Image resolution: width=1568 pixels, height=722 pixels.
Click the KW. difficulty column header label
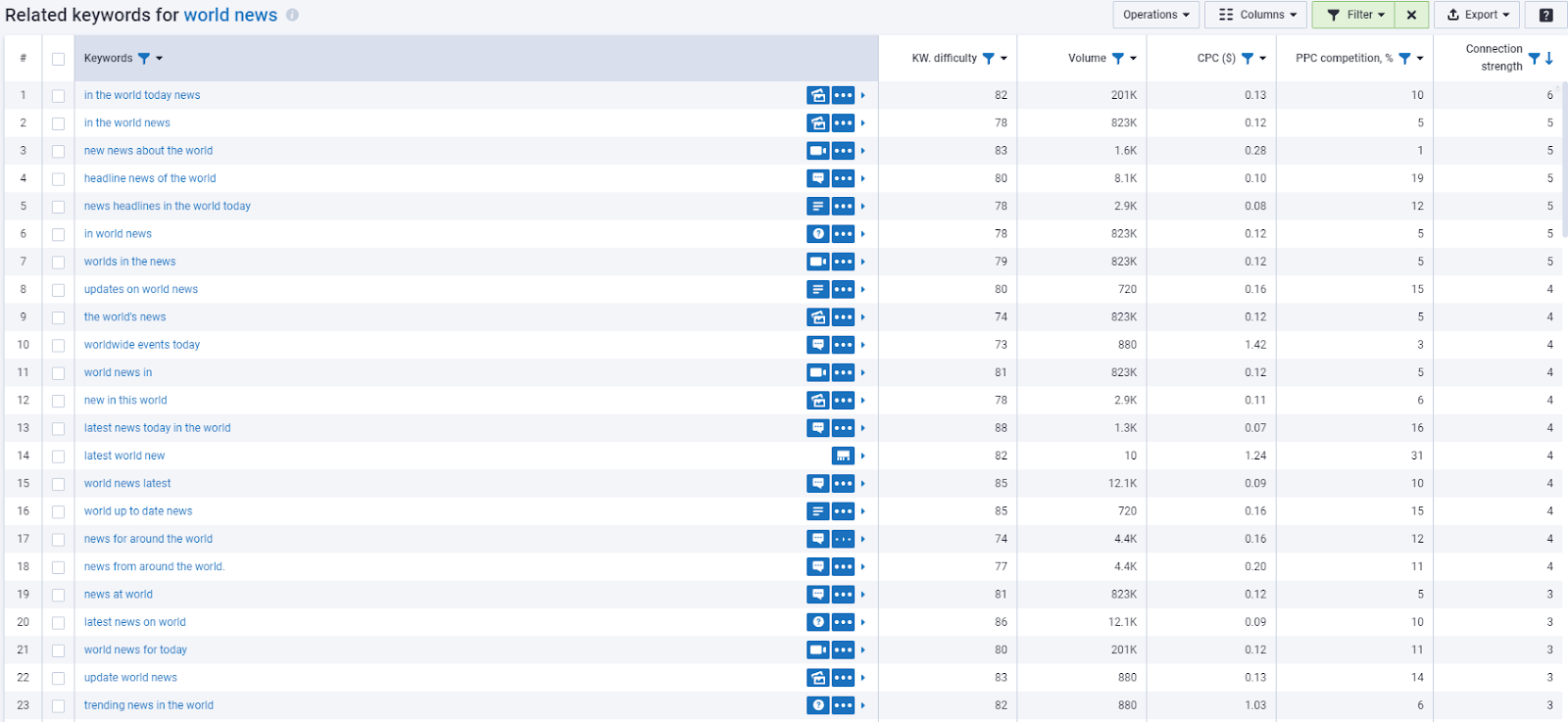pyautogui.click(x=944, y=59)
